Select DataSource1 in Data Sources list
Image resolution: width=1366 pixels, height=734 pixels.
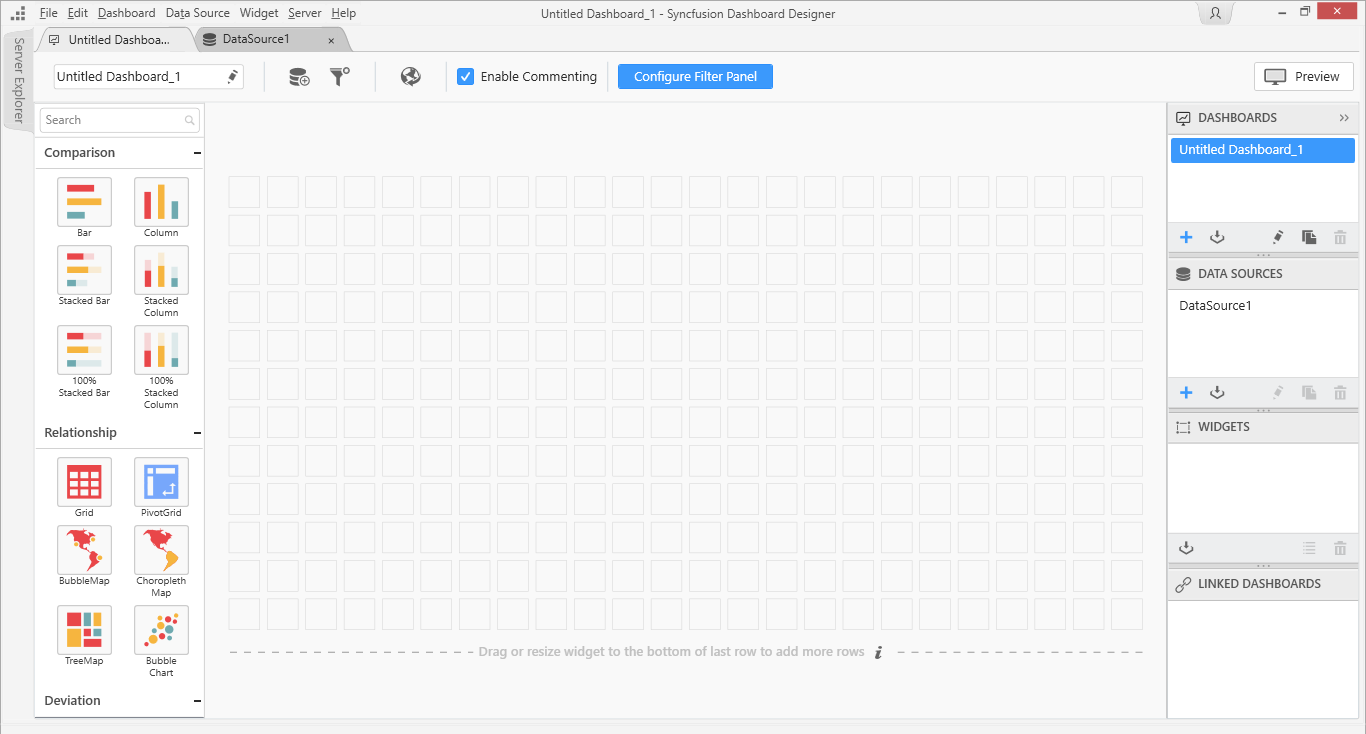tap(1215, 306)
